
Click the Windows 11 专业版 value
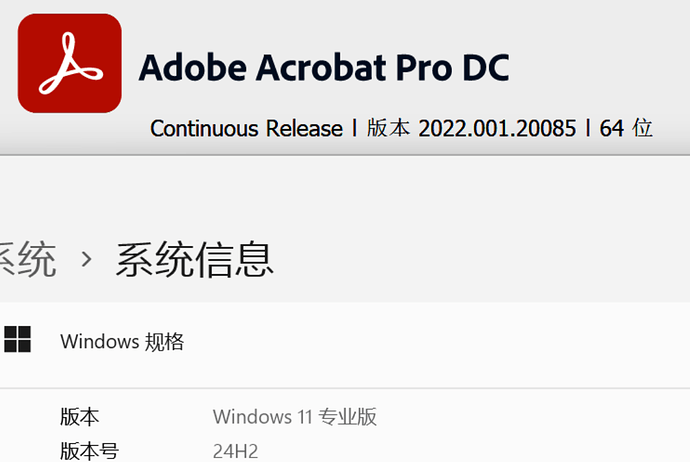click(x=295, y=416)
